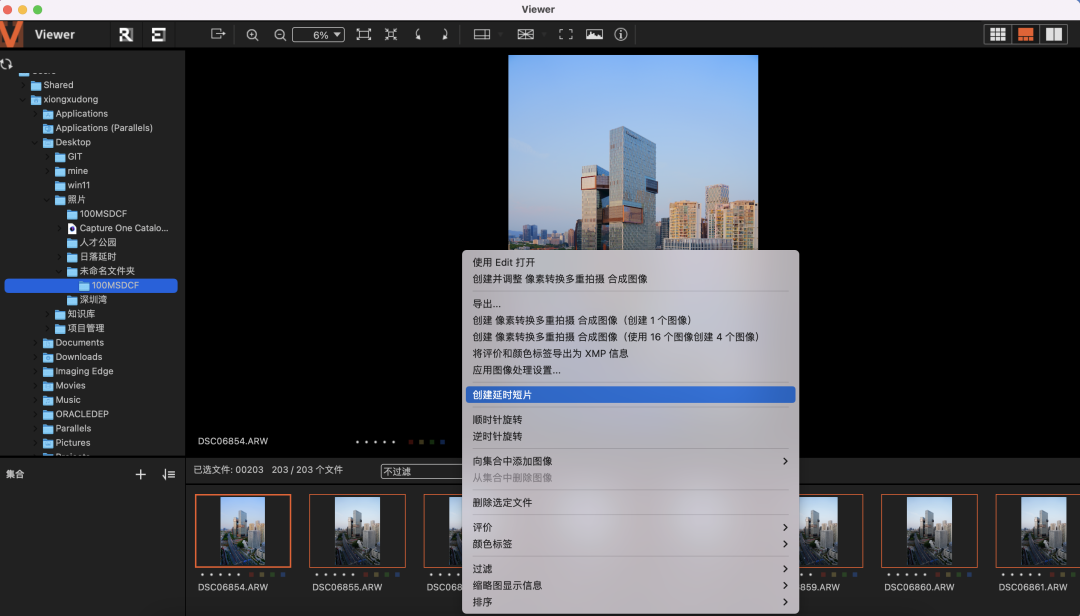Open the 颜色标签 submenu

point(630,544)
